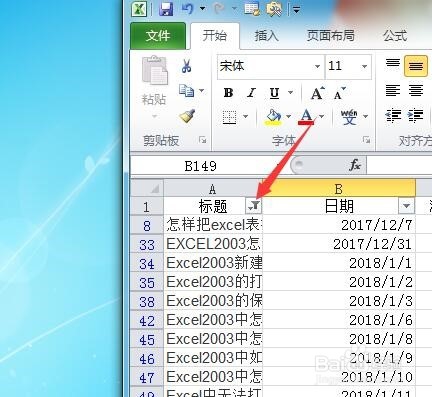Apply the yellow Fill Color bucket
432x397 pixels.
point(273,117)
